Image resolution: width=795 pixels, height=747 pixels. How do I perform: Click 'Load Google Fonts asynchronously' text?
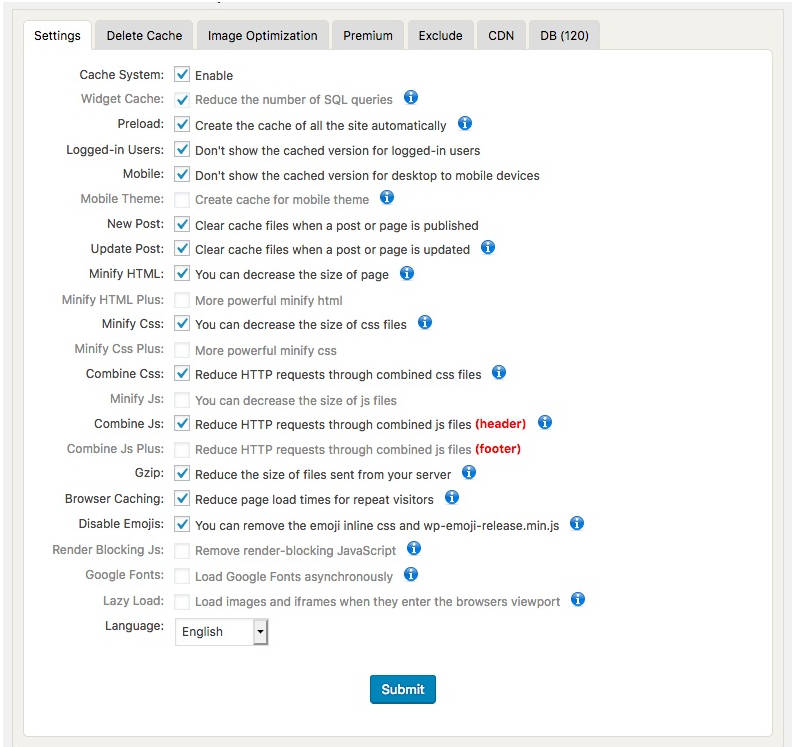coord(294,577)
